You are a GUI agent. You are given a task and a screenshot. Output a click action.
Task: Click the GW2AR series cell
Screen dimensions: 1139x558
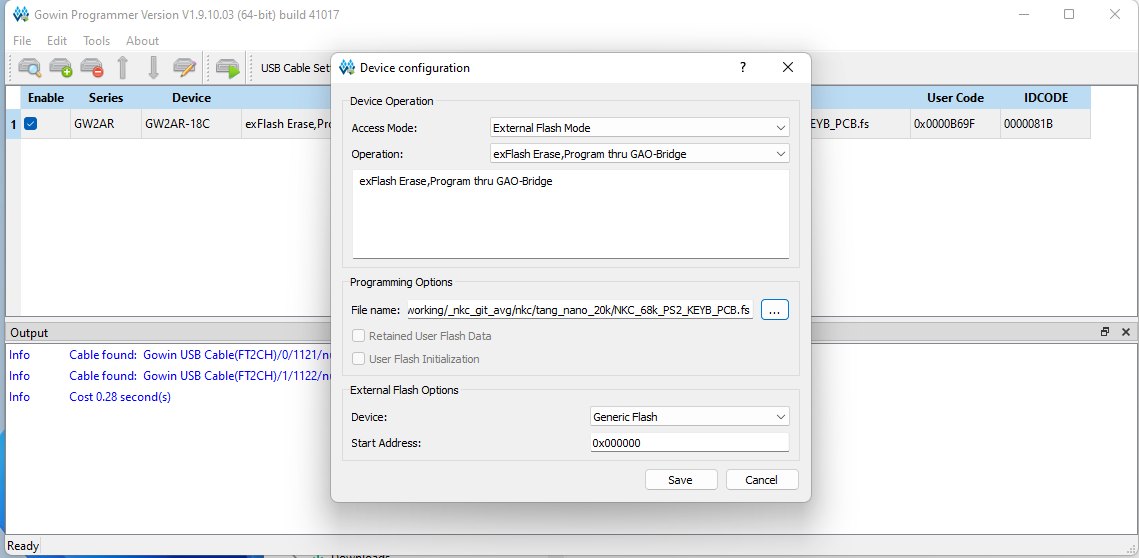click(x=105, y=124)
